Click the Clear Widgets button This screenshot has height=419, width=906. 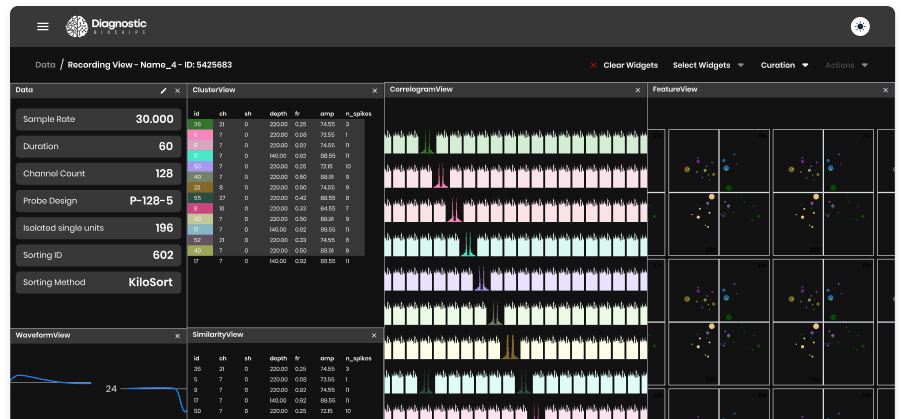click(x=623, y=65)
